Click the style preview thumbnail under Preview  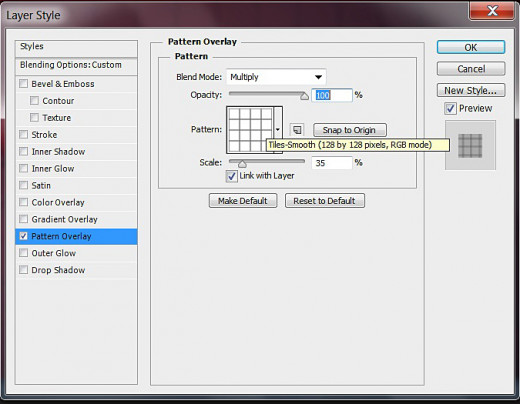pos(470,145)
